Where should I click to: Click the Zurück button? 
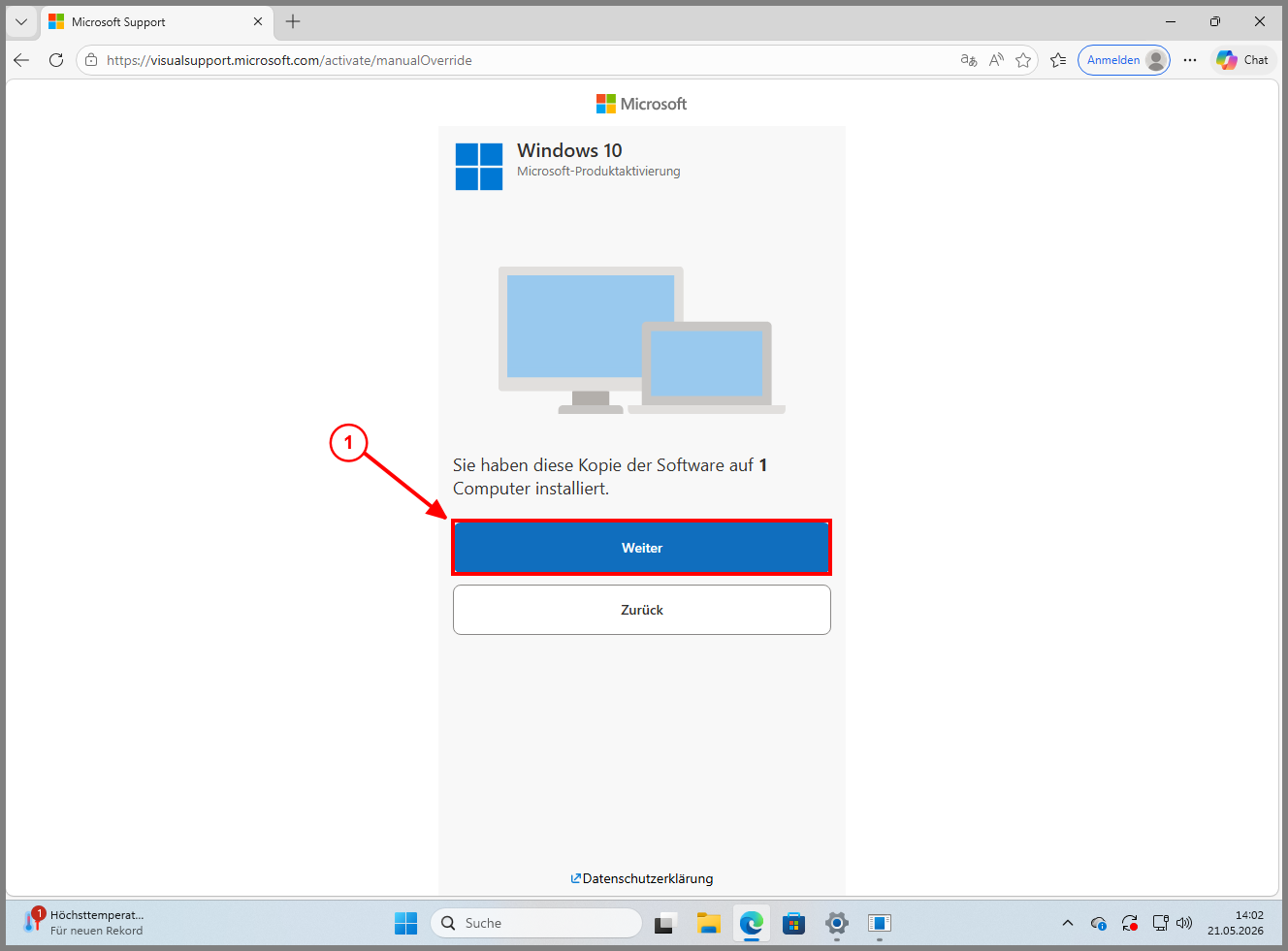(x=641, y=610)
